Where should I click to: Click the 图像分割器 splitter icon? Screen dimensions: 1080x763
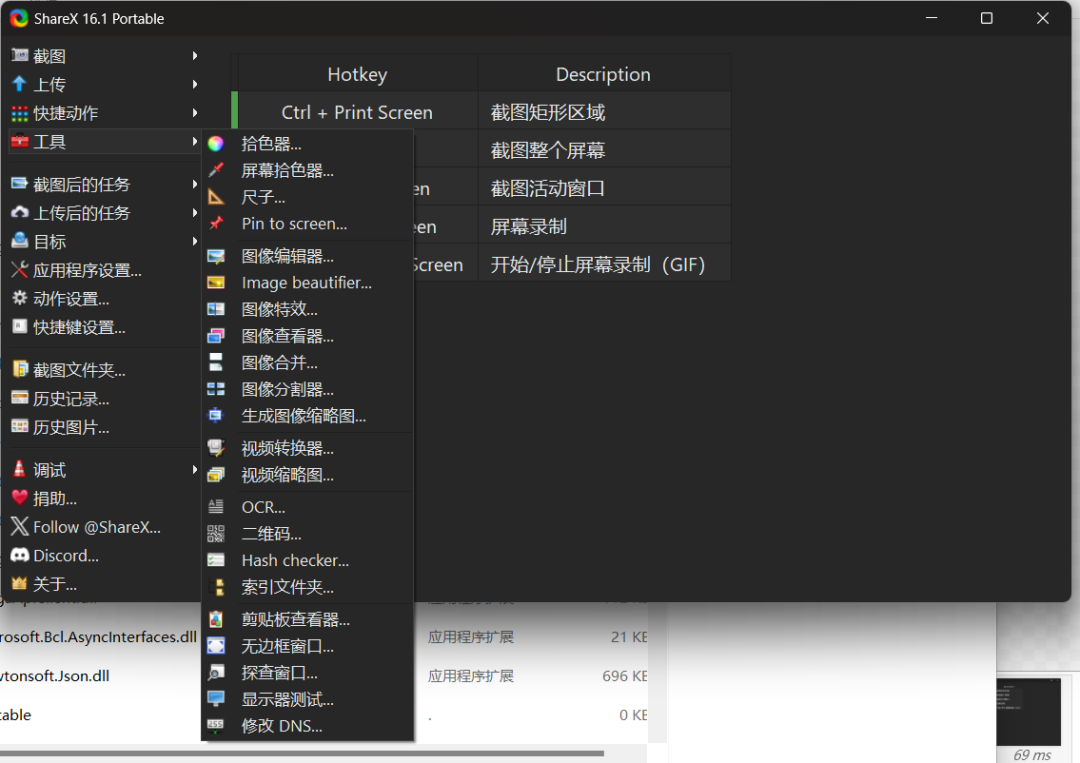pos(216,389)
